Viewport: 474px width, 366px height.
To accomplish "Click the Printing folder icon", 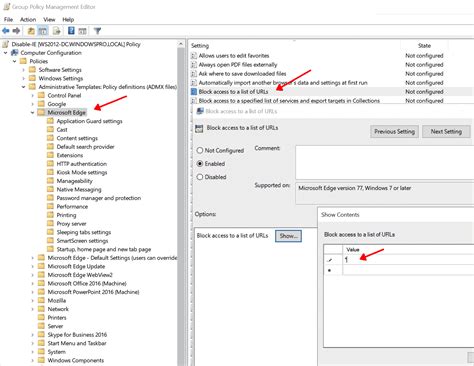I will pyautogui.click(x=50, y=215).
